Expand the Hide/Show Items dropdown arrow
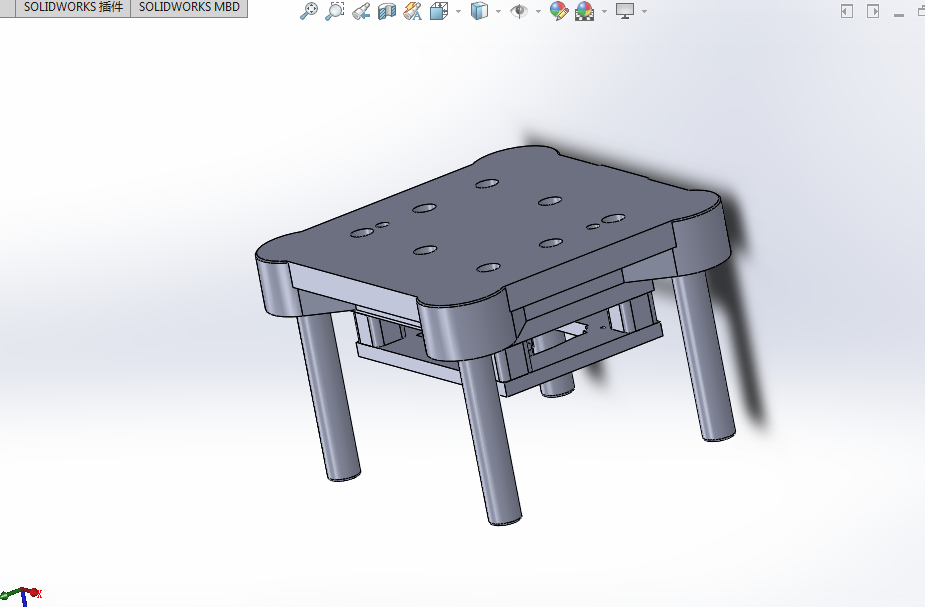Viewport: 925px width, 607px height. 538,11
